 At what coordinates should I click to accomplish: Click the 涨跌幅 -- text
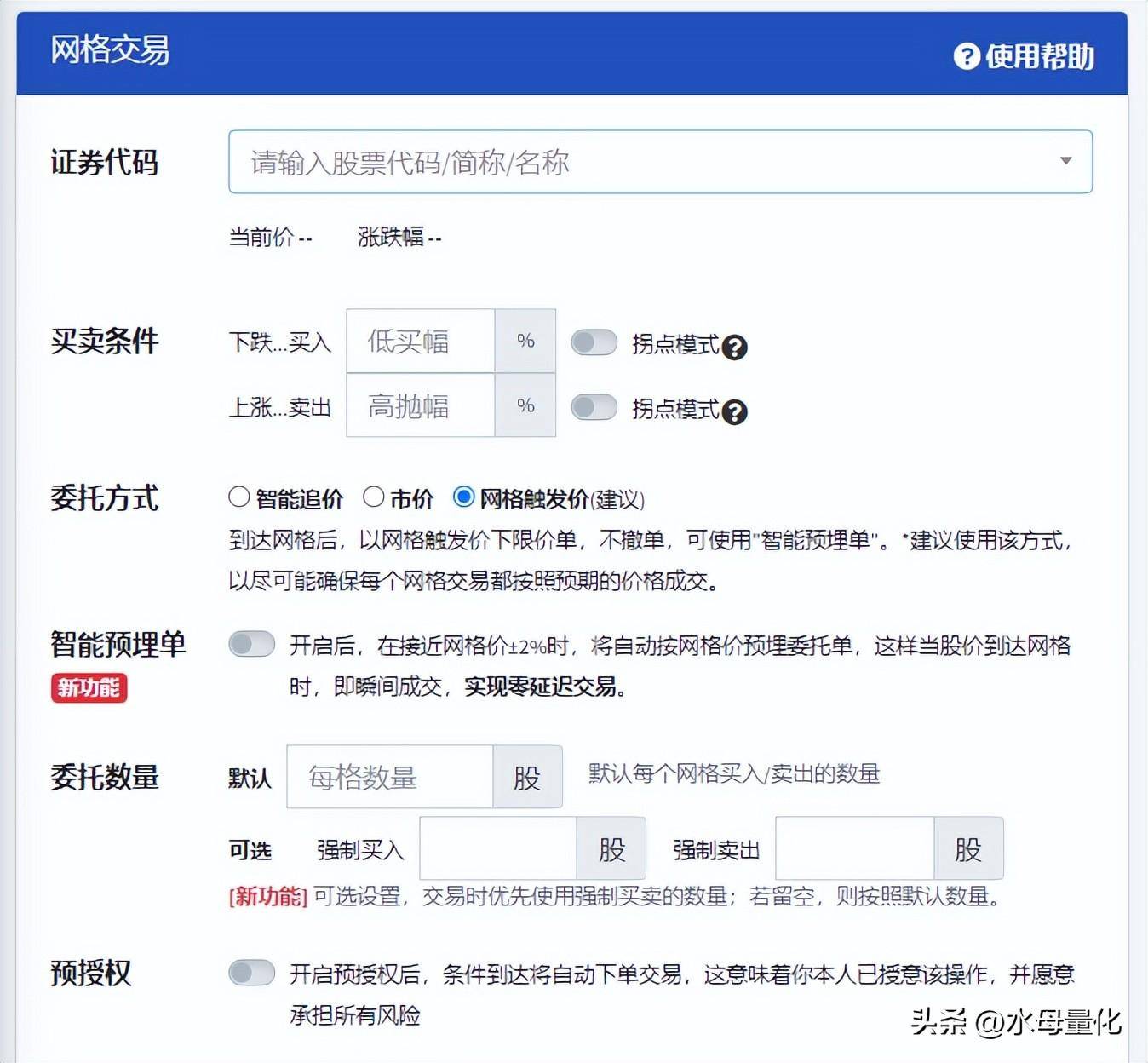399,237
